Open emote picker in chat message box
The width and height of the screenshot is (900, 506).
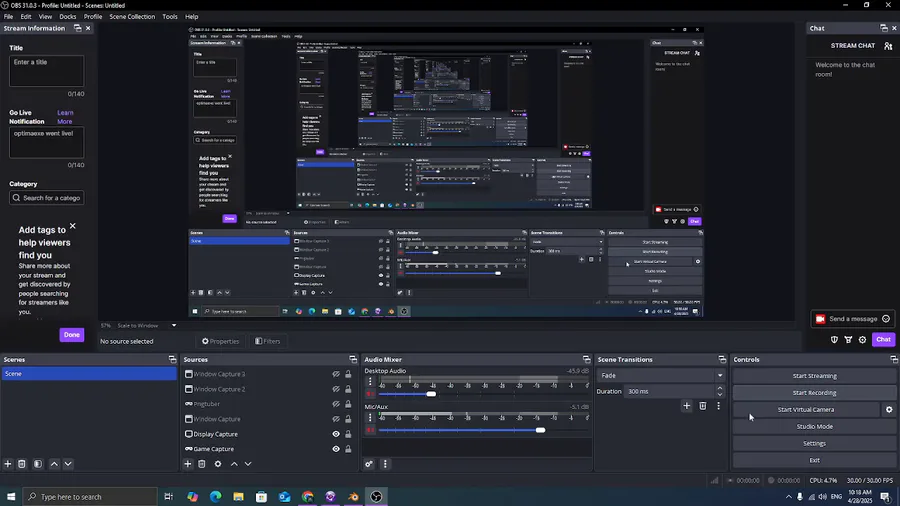click(886, 319)
